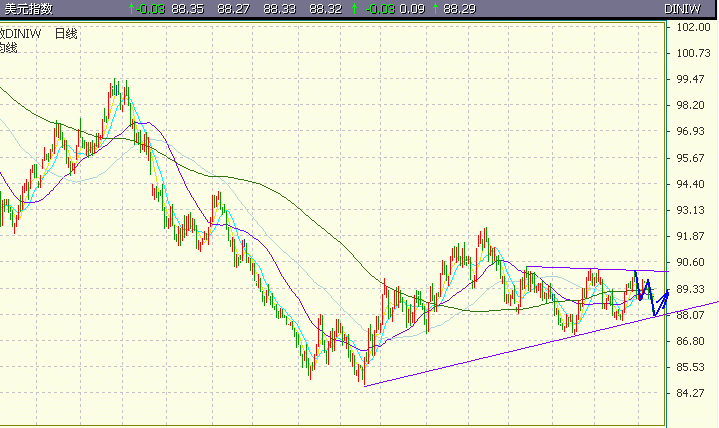Image resolution: width=719 pixels, height=428 pixels.
Task: Click the -0.03 change next to 88.35
Action: pyautogui.click(x=151, y=9)
